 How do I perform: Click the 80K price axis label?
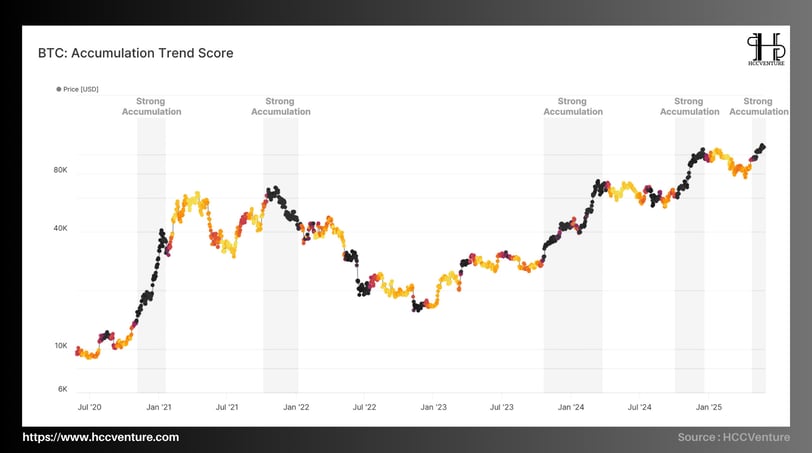coord(61,170)
